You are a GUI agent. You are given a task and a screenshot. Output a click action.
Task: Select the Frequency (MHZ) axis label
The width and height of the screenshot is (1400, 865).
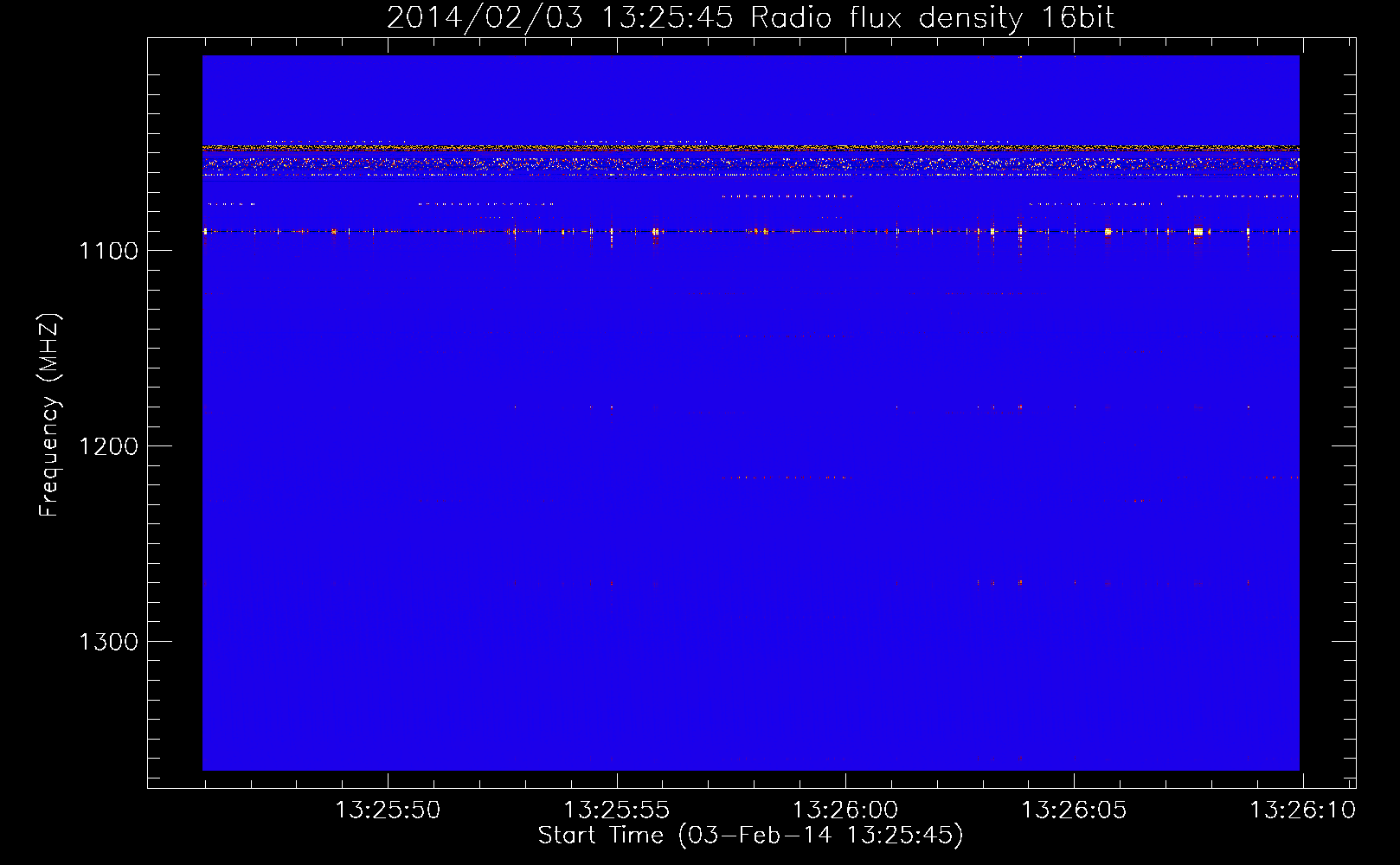49,414
